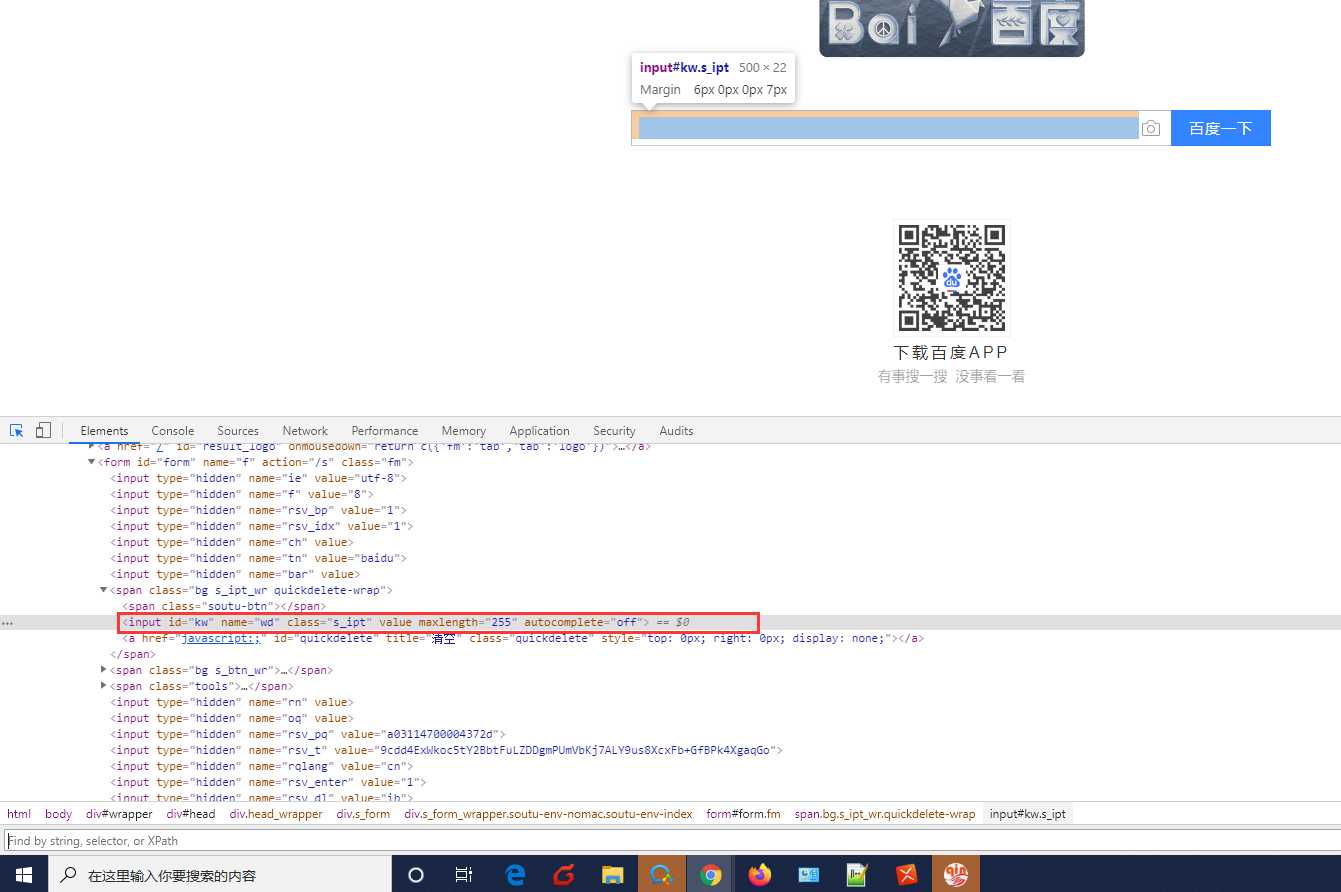Open Task View on the taskbar
Image resolution: width=1341 pixels, height=892 pixels.
(464, 874)
